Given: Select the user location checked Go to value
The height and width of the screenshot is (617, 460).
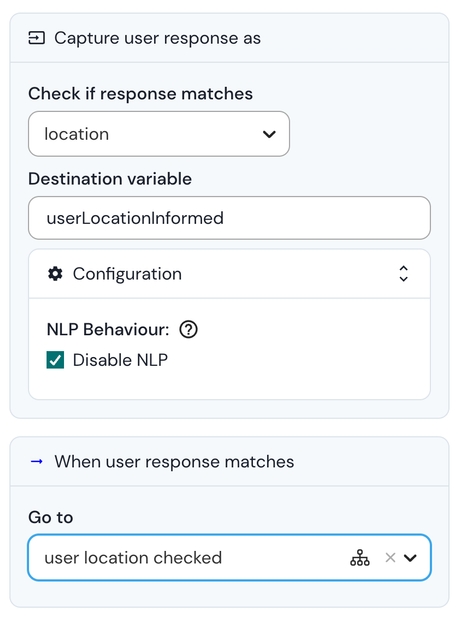Looking at the screenshot, I should 133,558.
